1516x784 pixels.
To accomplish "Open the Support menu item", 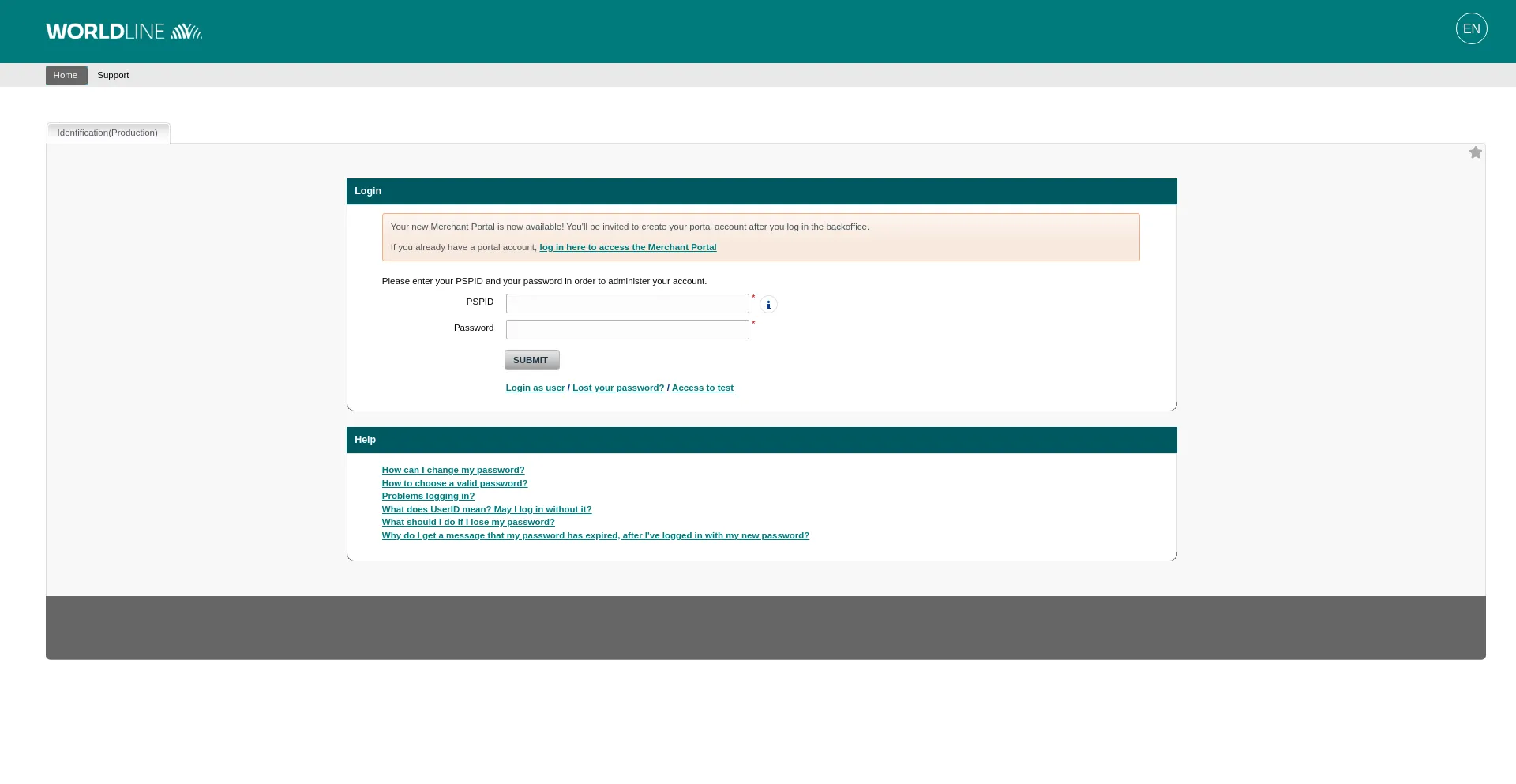I will coord(113,75).
